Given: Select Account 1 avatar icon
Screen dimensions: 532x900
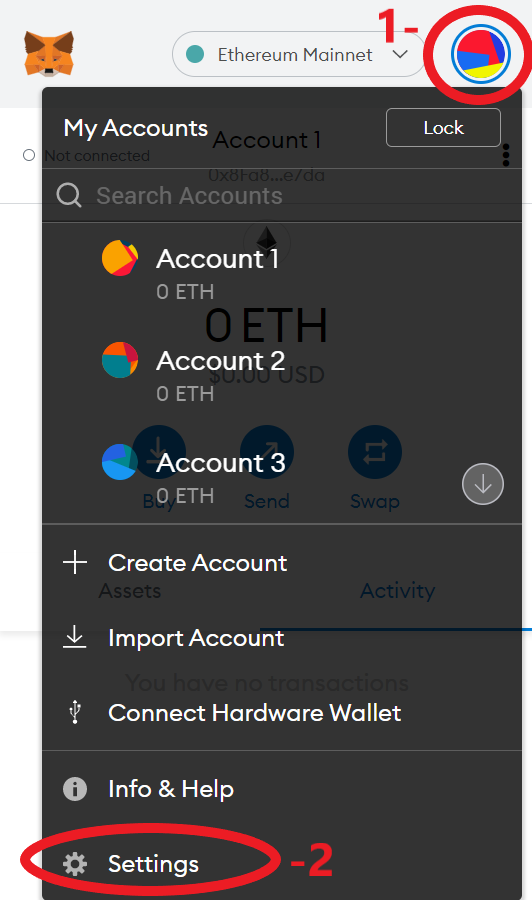Looking at the screenshot, I should click(120, 258).
